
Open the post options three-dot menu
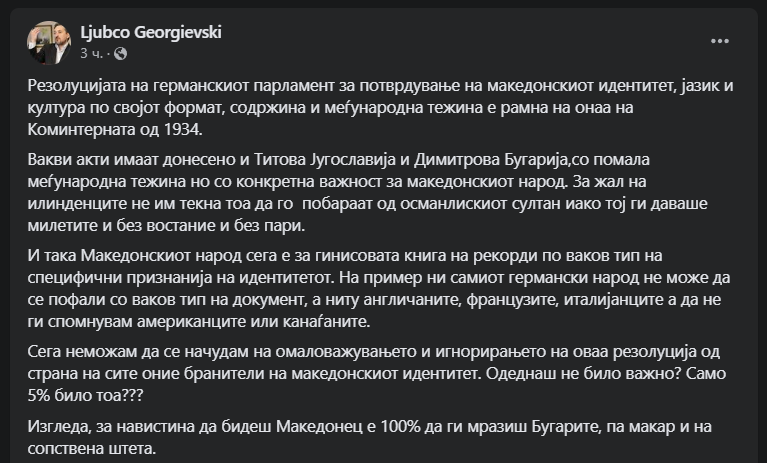tap(720, 41)
